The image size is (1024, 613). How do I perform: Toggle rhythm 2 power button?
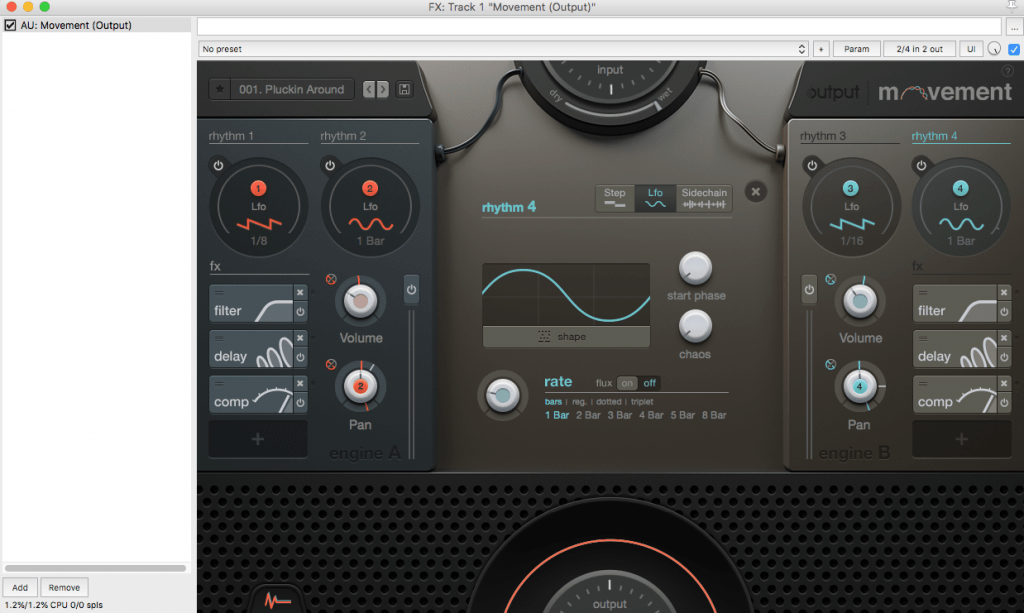[x=330, y=165]
